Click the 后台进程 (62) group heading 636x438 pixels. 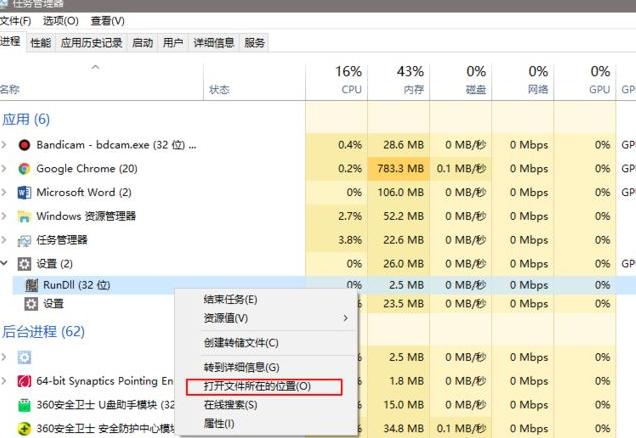click(x=43, y=332)
